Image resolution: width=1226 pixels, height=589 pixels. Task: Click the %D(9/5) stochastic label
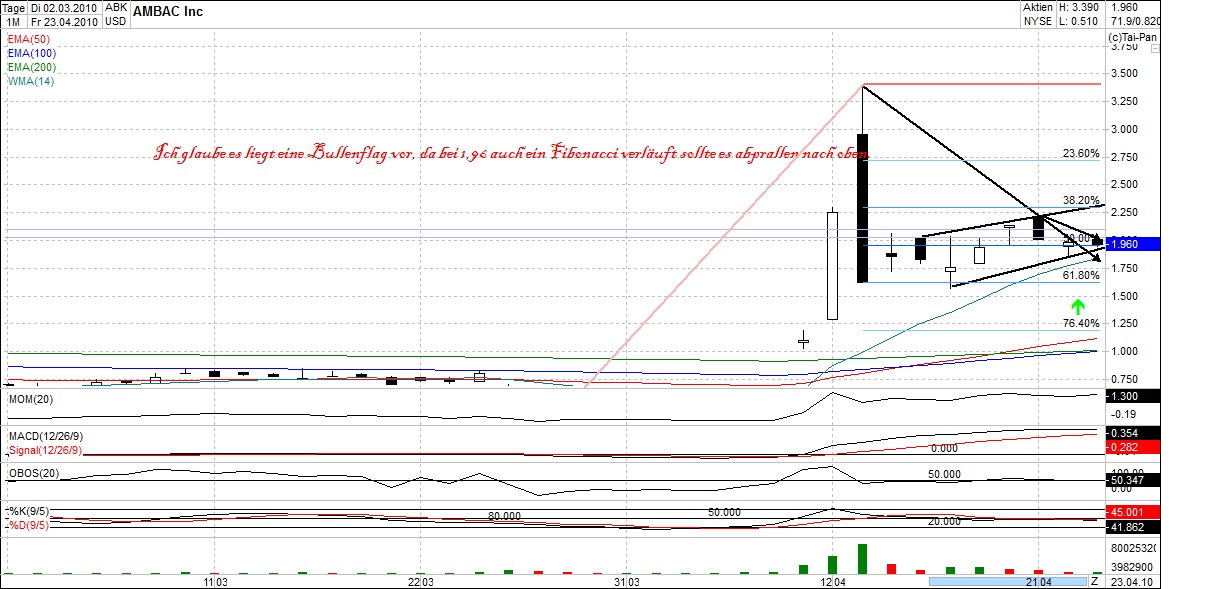click(28, 525)
